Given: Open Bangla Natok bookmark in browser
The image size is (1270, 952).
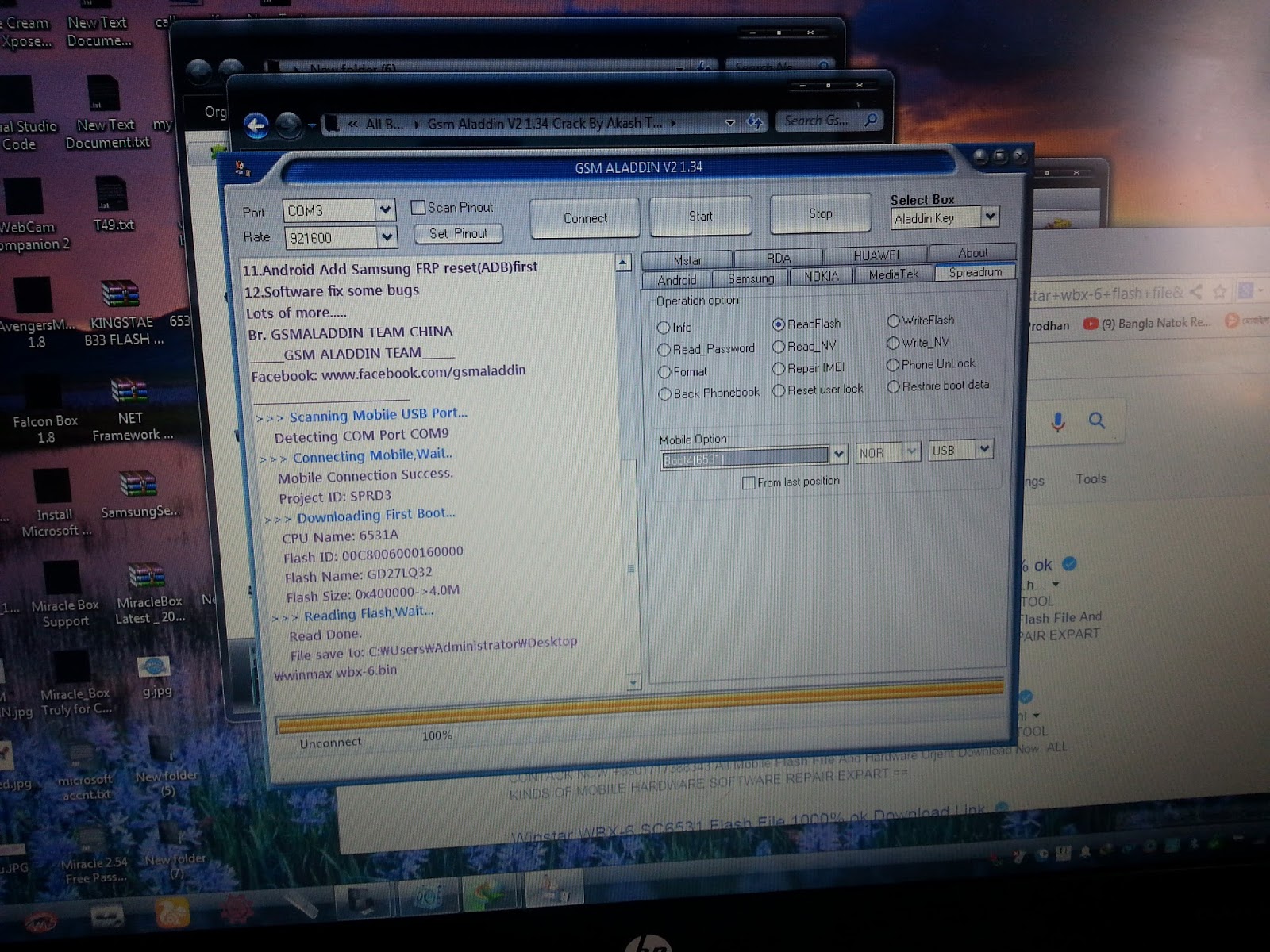Looking at the screenshot, I should coord(1148,323).
